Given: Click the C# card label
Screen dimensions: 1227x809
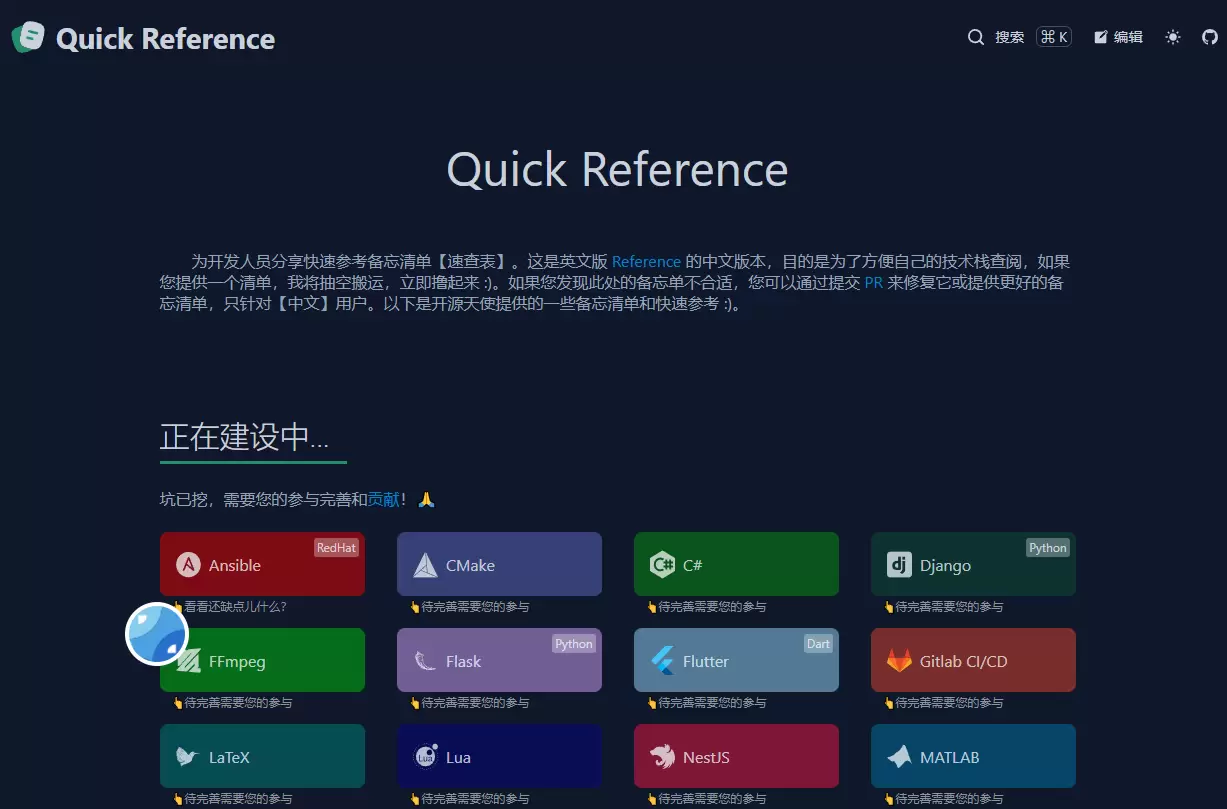Looking at the screenshot, I should point(693,565).
